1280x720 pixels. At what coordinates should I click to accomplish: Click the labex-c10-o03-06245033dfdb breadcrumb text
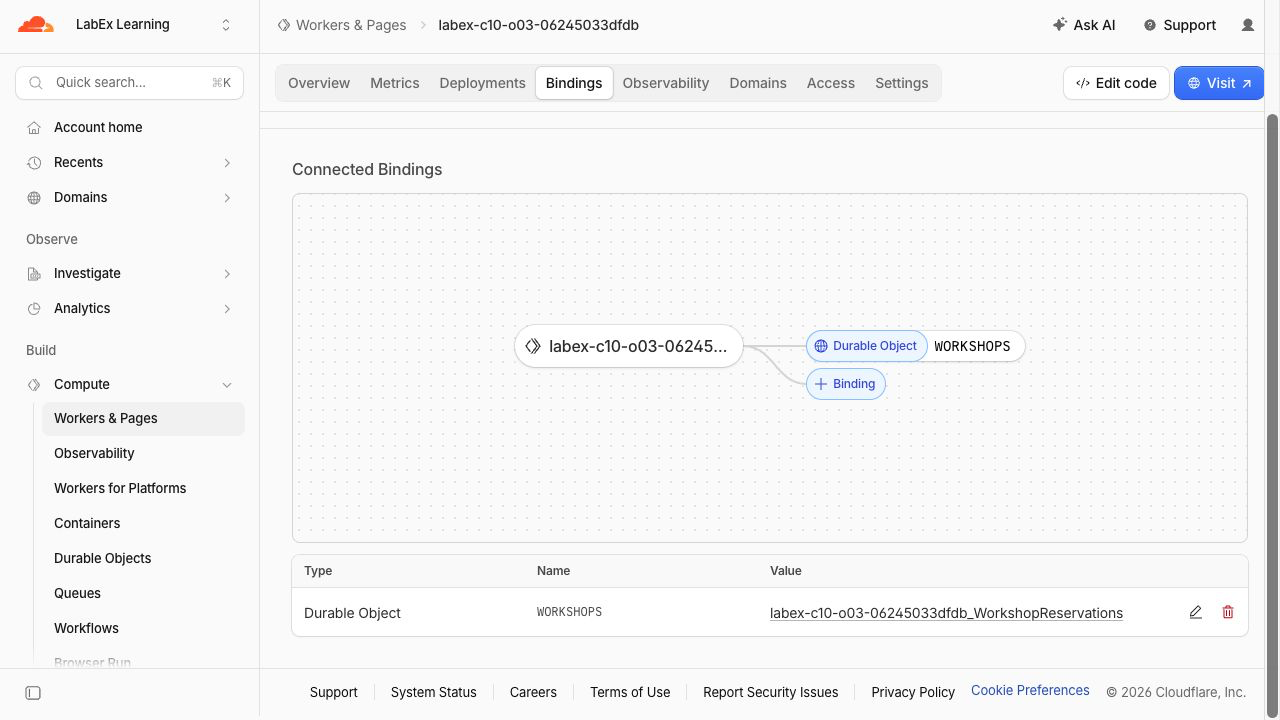(539, 25)
